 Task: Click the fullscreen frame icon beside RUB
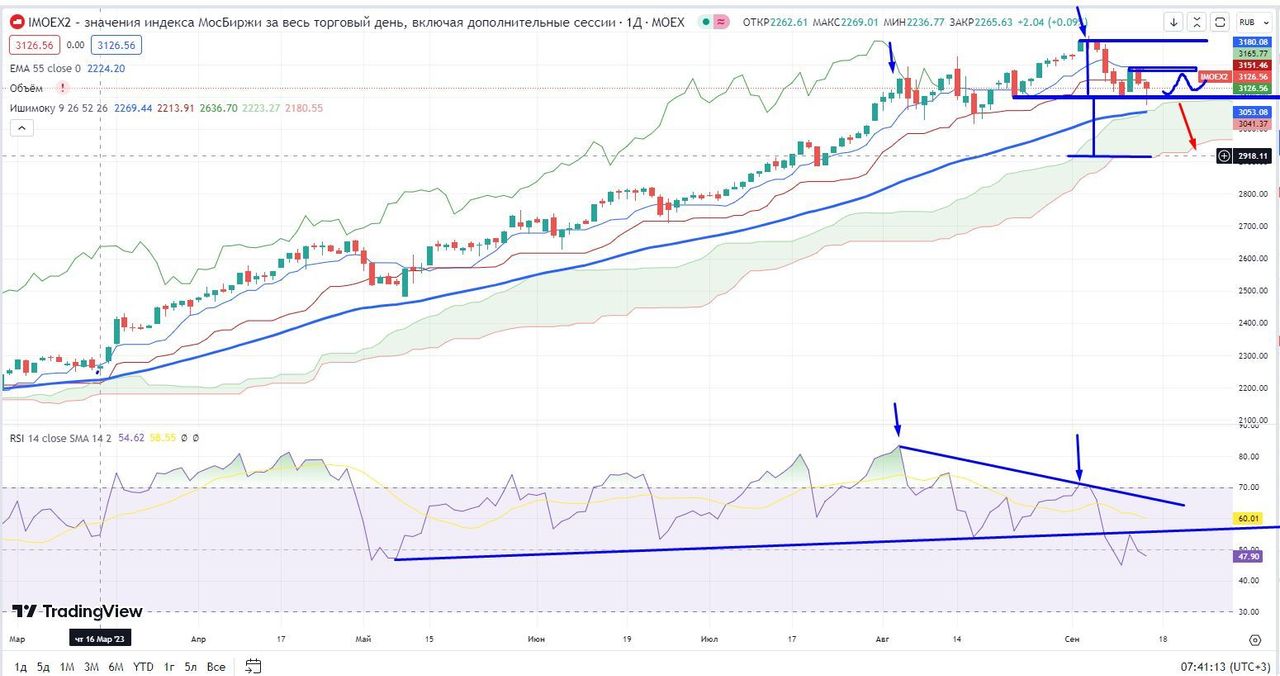point(1220,21)
